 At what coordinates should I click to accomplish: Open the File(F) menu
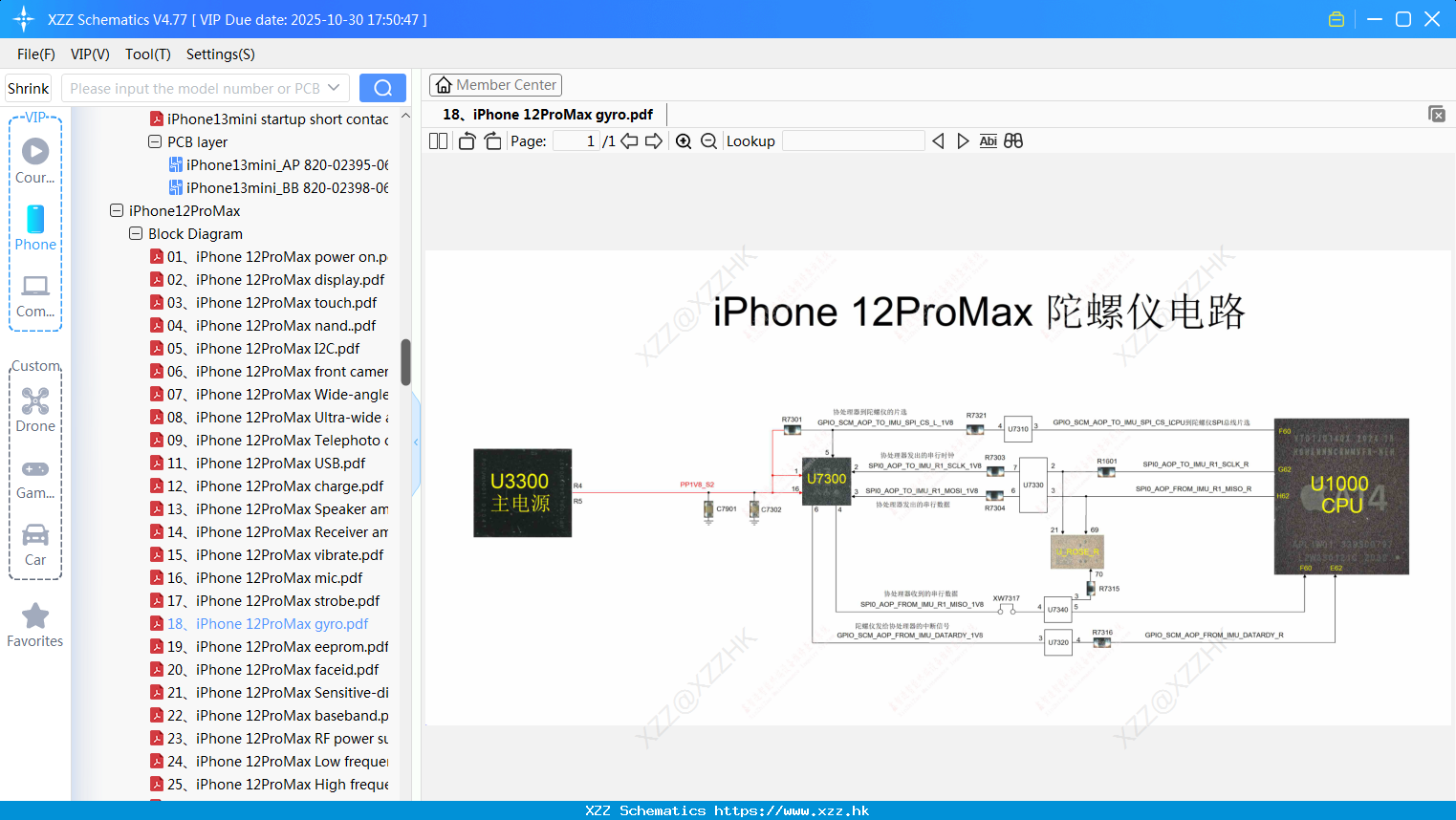coord(36,54)
